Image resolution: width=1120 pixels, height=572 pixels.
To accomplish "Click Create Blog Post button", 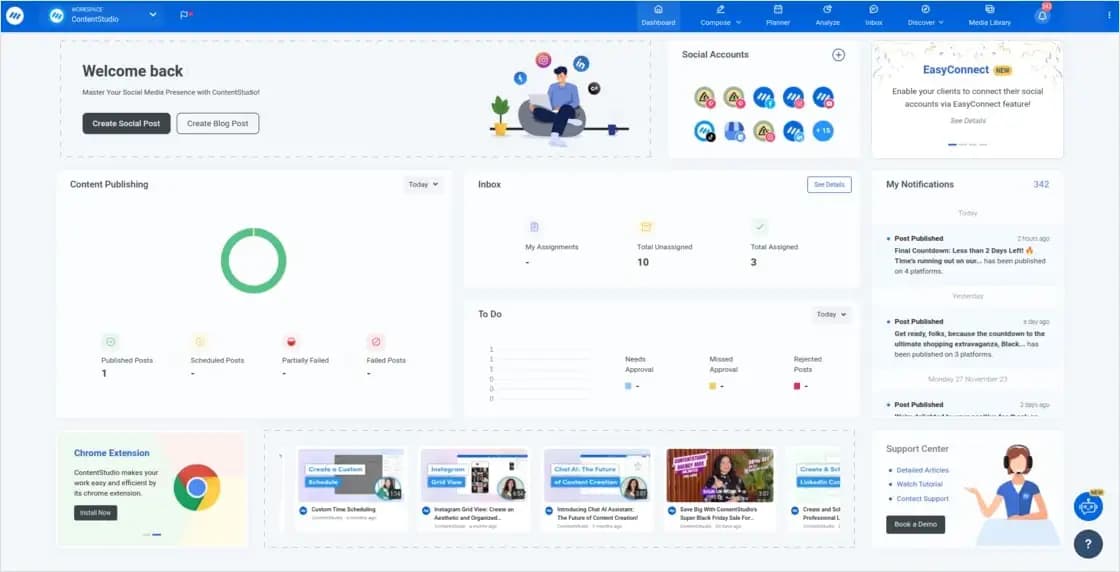I will pyautogui.click(x=218, y=124).
